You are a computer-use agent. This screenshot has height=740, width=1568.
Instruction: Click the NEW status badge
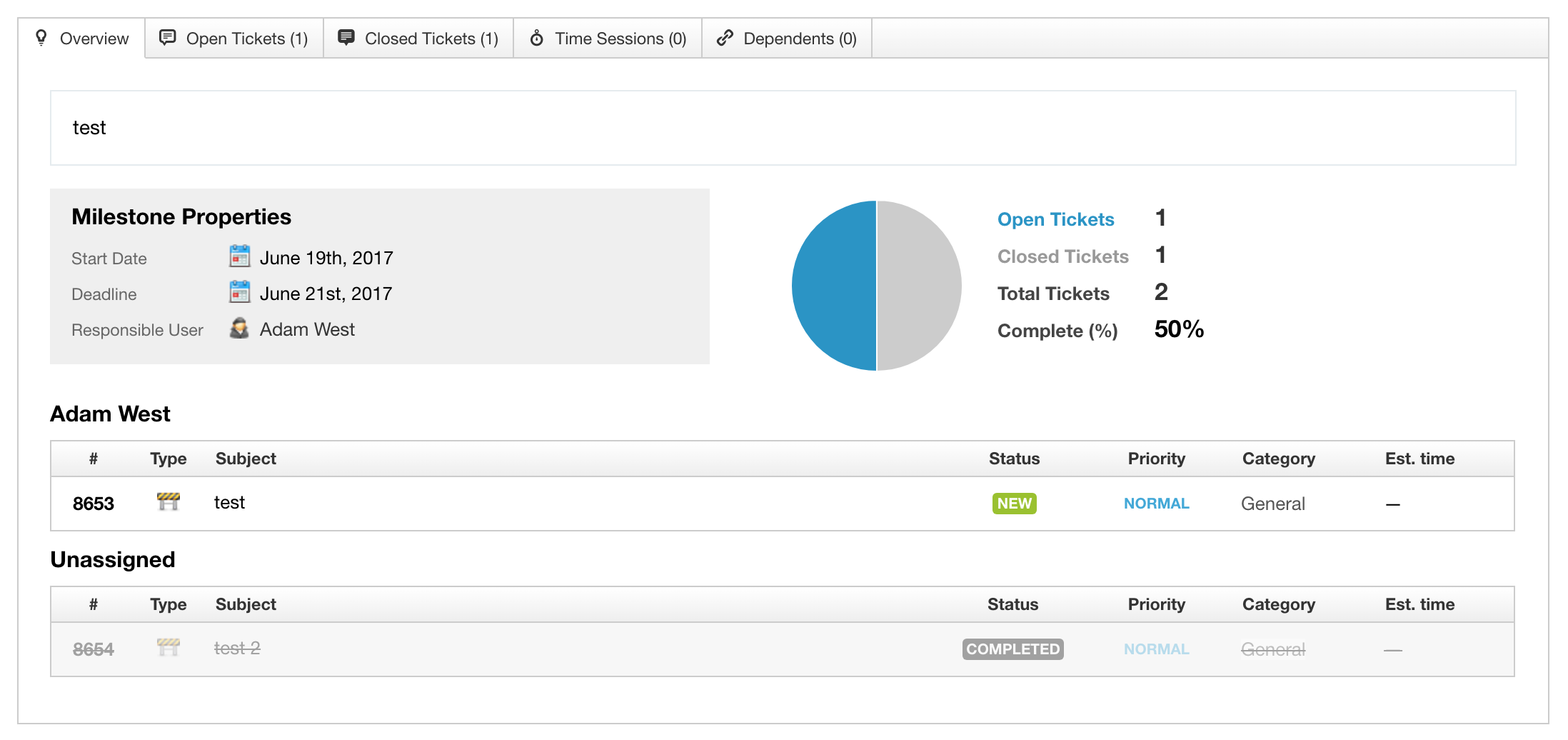point(1014,504)
